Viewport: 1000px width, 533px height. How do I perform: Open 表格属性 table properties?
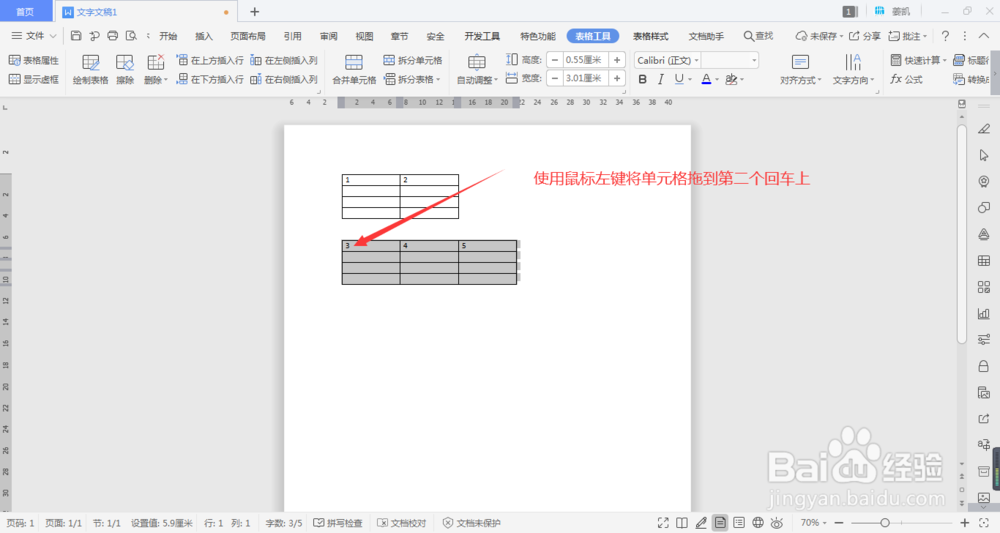click(34, 60)
